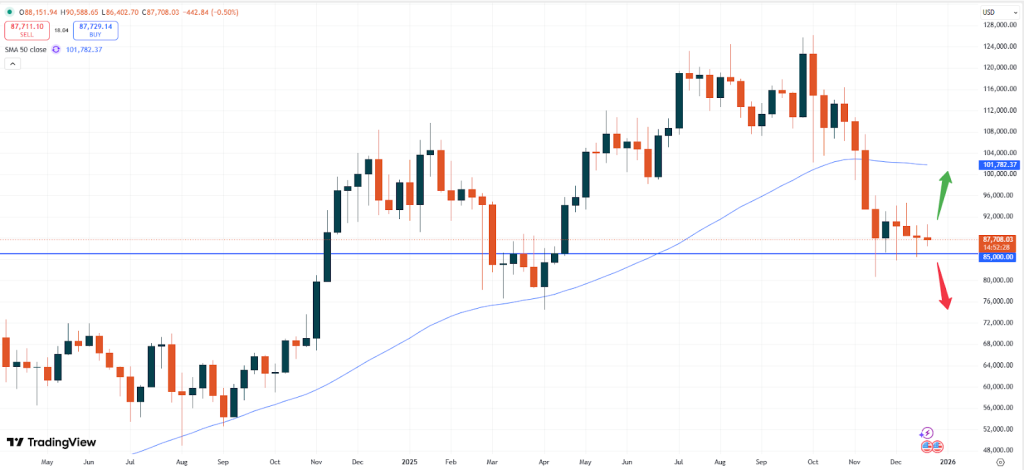Click the first US flag event icon
This screenshot has width=1024, height=470.
pyautogui.click(x=926, y=445)
